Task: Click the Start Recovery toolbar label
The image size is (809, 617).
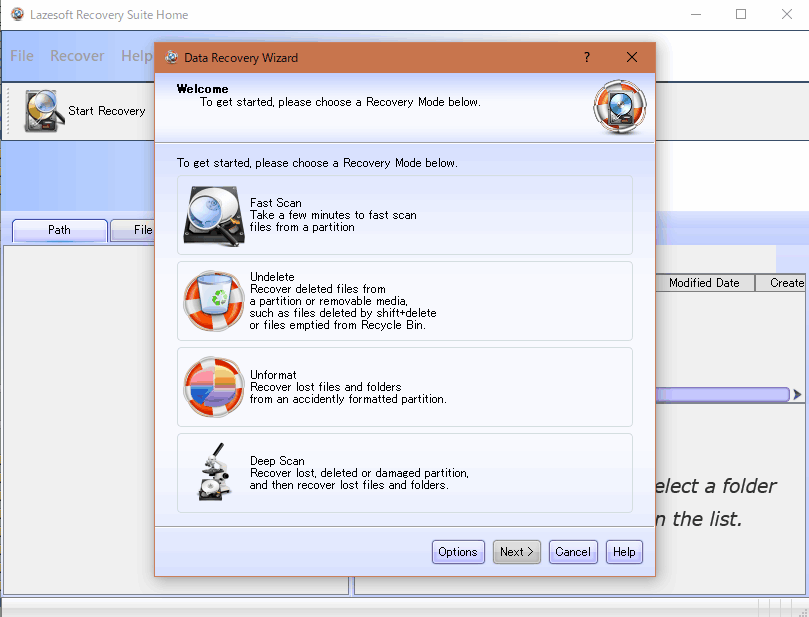Action: click(107, 111)
